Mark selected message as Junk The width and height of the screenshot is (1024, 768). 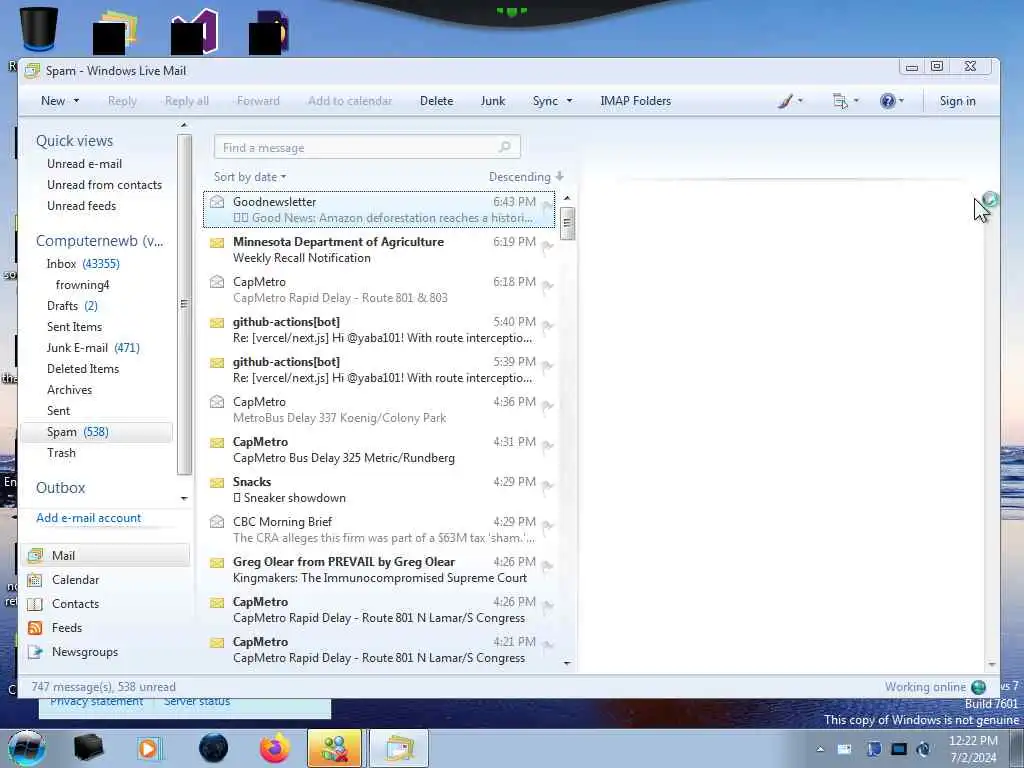coord(492,101)
